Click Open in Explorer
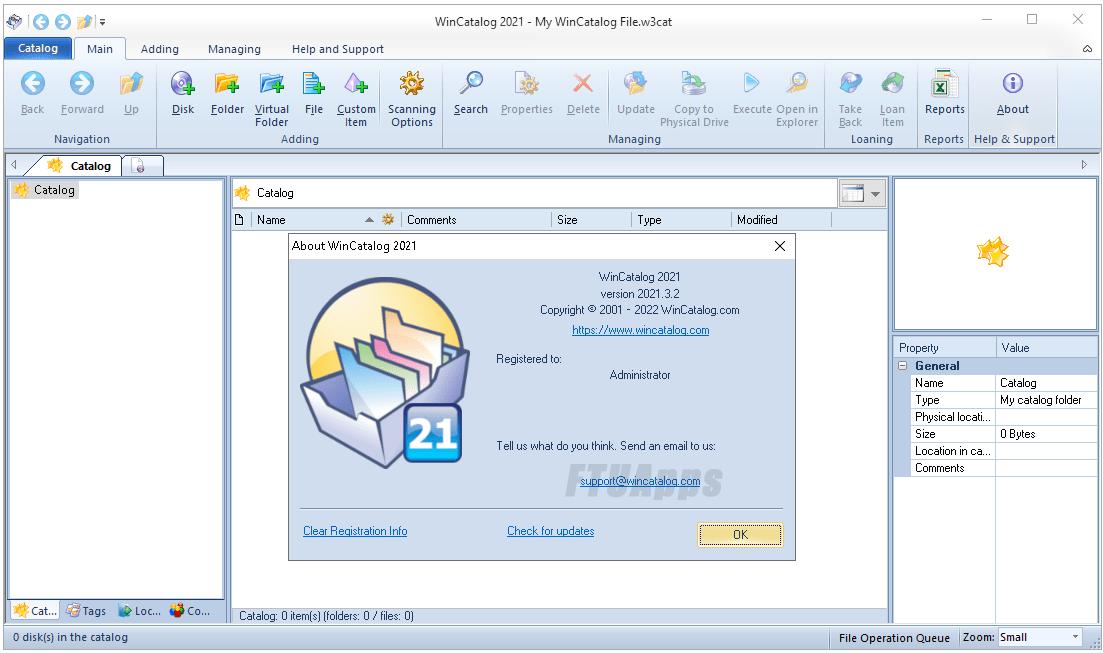 pos(797,99)
